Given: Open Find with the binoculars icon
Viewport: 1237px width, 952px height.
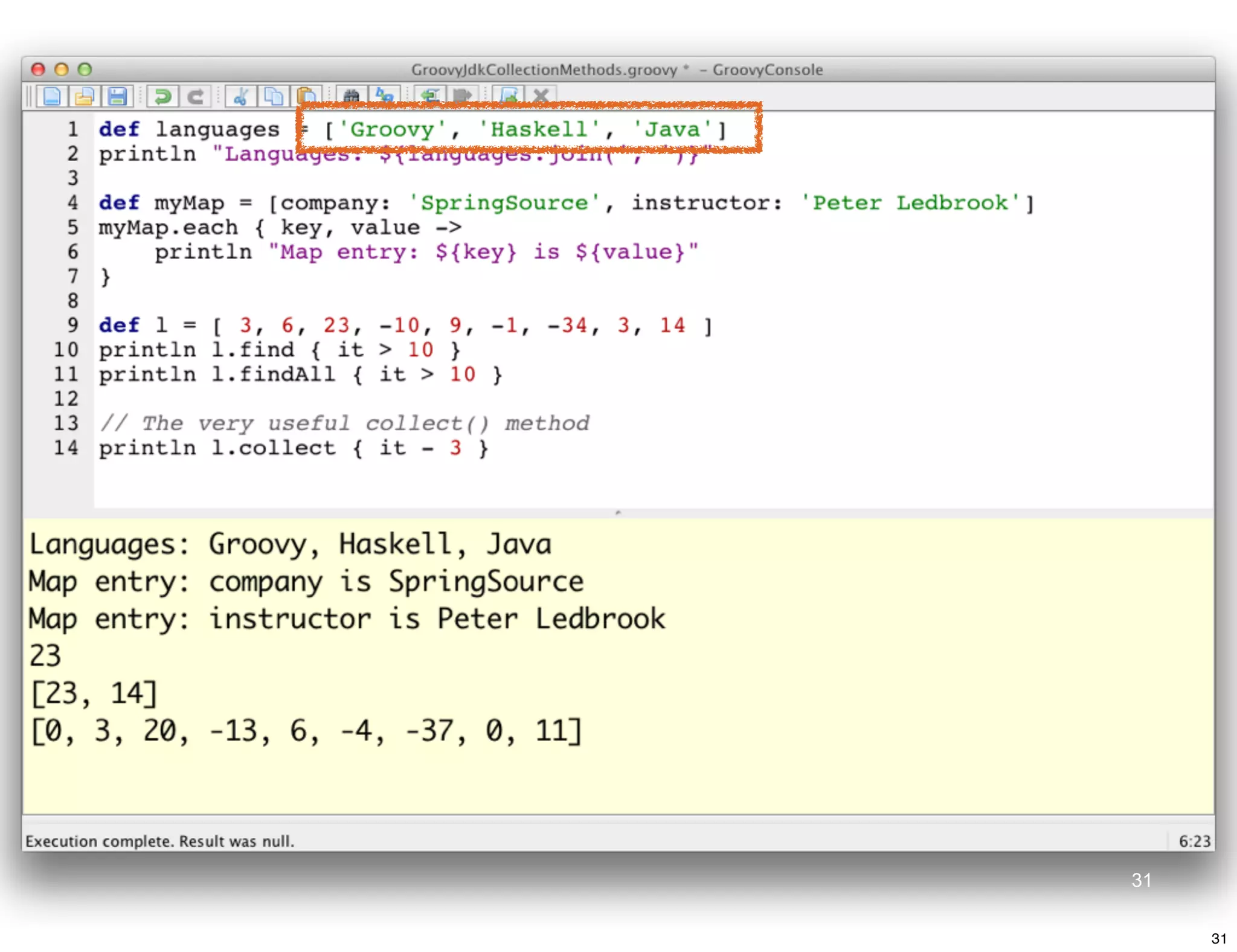Looking at the screenshot, I should click(352, 95).
